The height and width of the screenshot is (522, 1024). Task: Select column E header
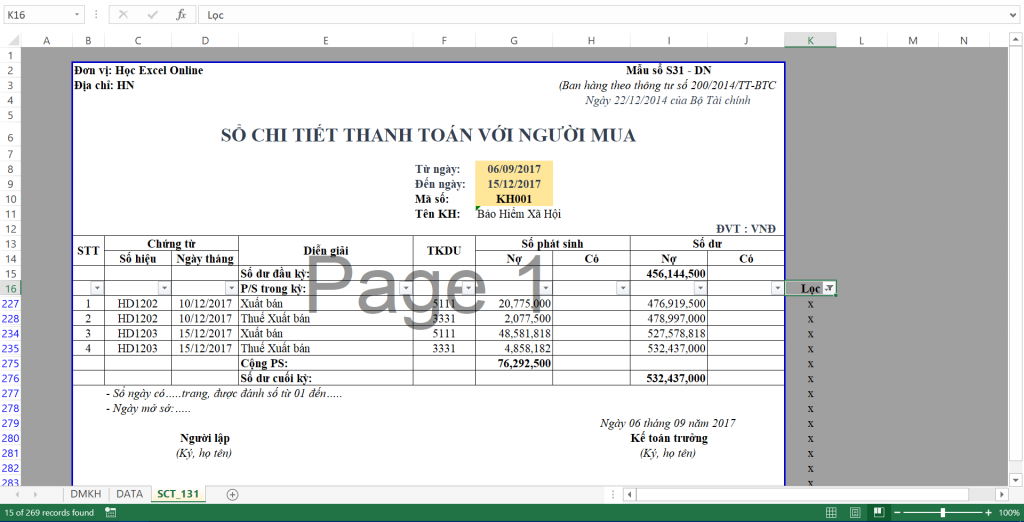[326, 41]
